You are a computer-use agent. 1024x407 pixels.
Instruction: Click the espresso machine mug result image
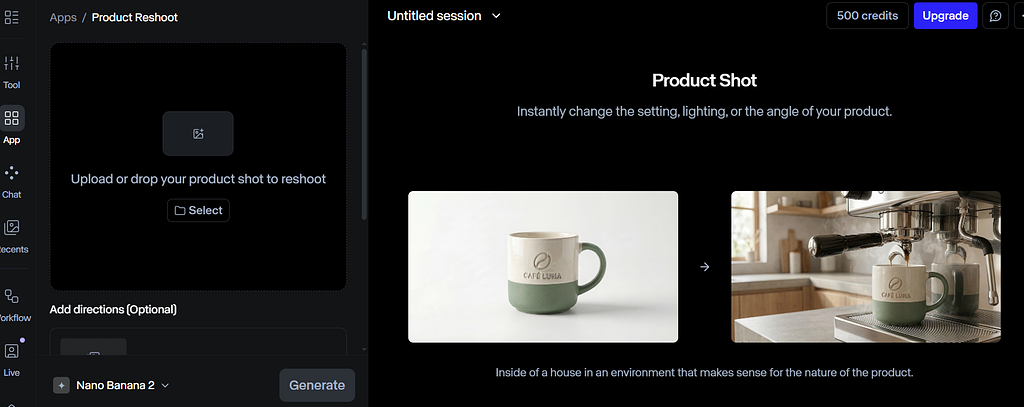[865, 267]
